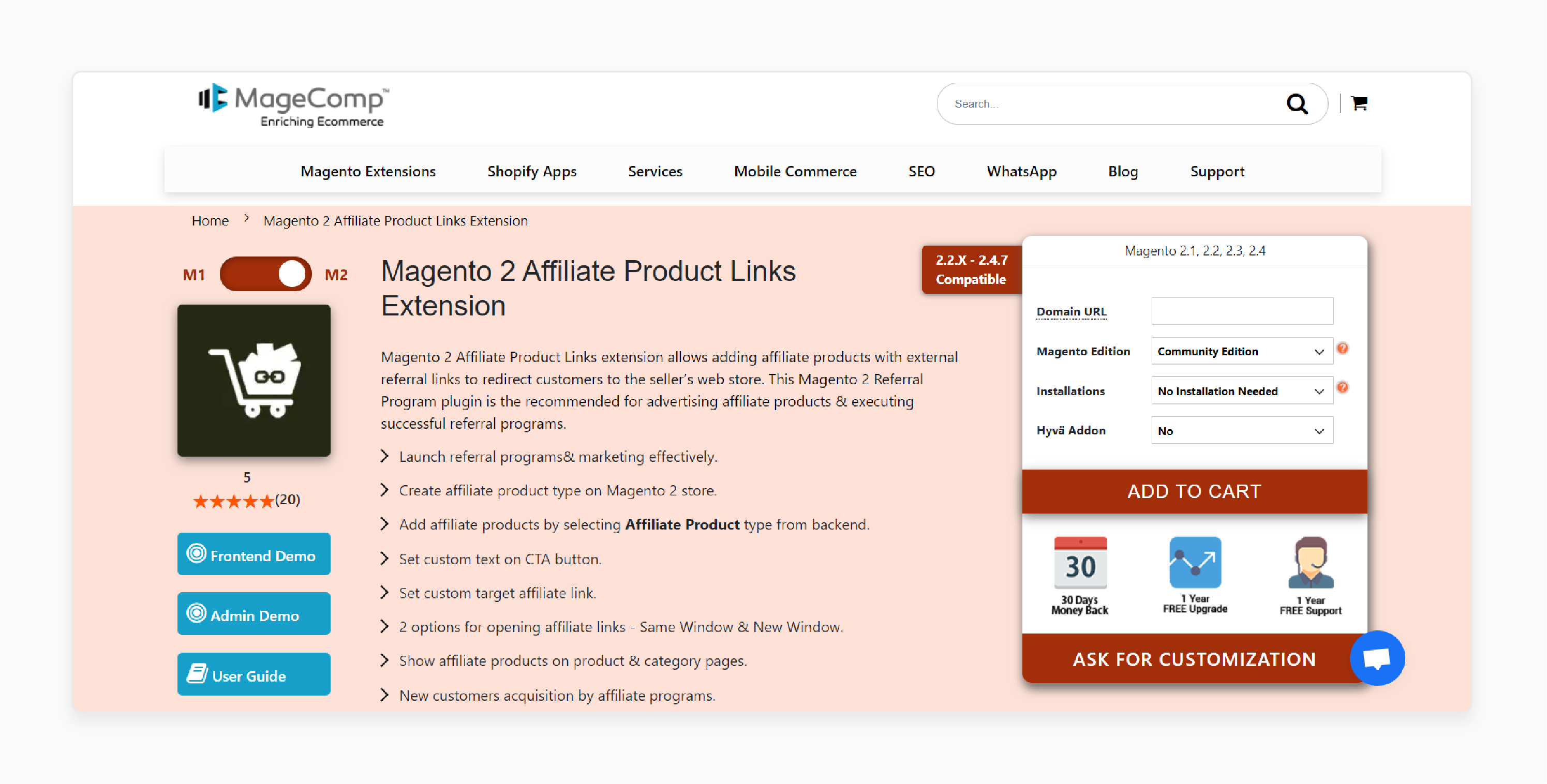
Task: Open the Installations dropdown
Action: [x=1241, y=391]
